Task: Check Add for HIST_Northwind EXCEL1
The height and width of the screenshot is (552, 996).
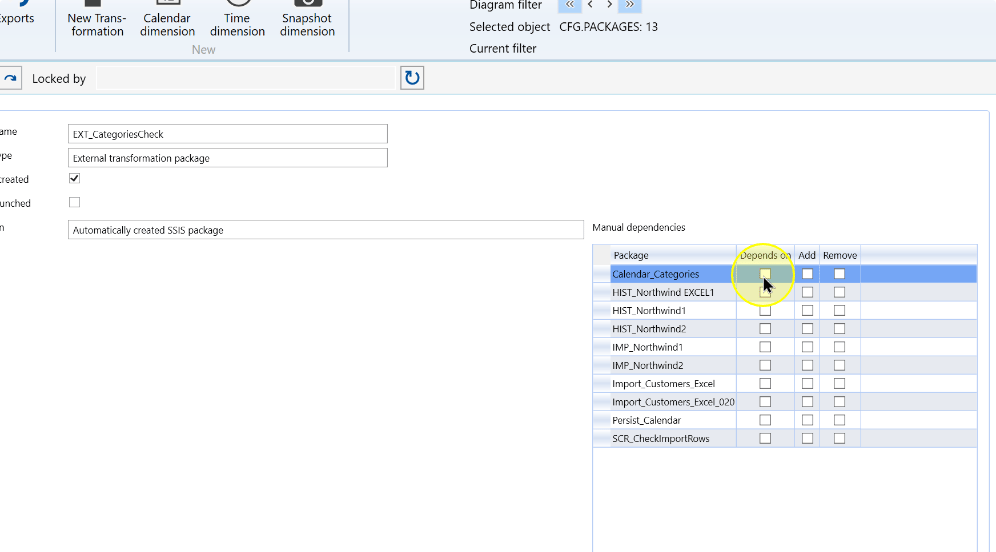Action: 807,292
